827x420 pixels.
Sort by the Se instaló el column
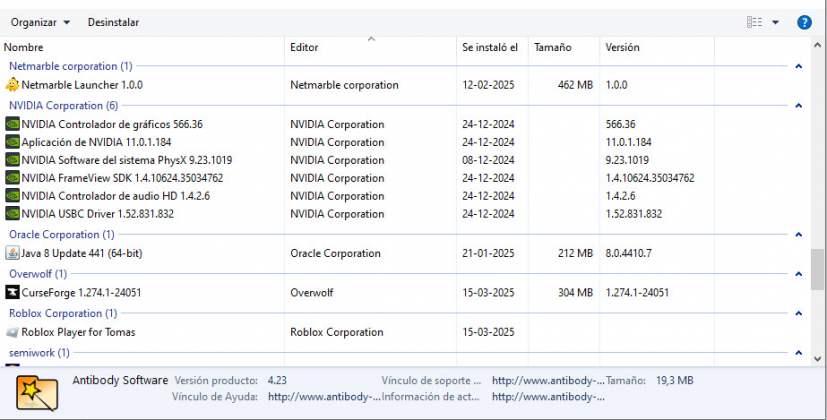[x=492, y=47]
